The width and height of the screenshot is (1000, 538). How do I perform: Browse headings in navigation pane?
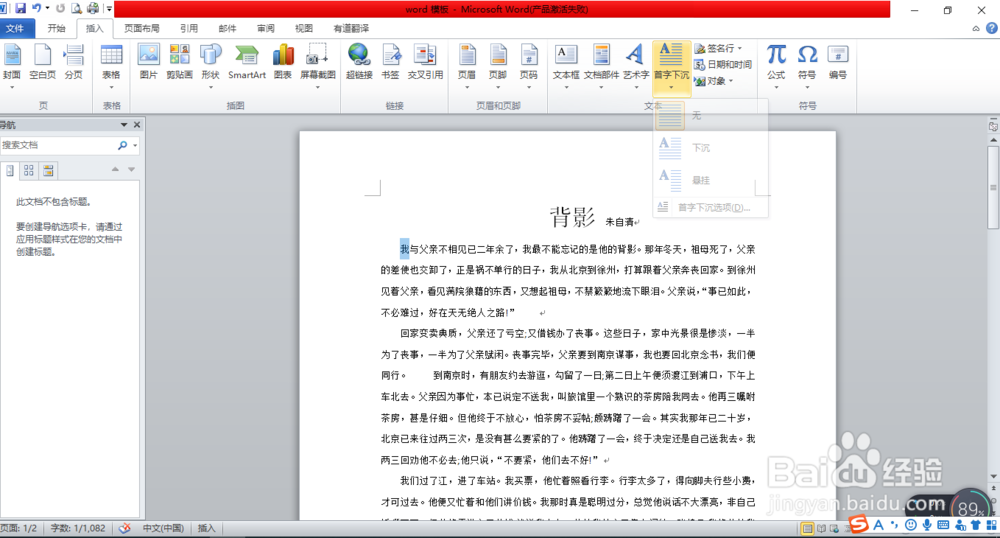click(10, 170)
